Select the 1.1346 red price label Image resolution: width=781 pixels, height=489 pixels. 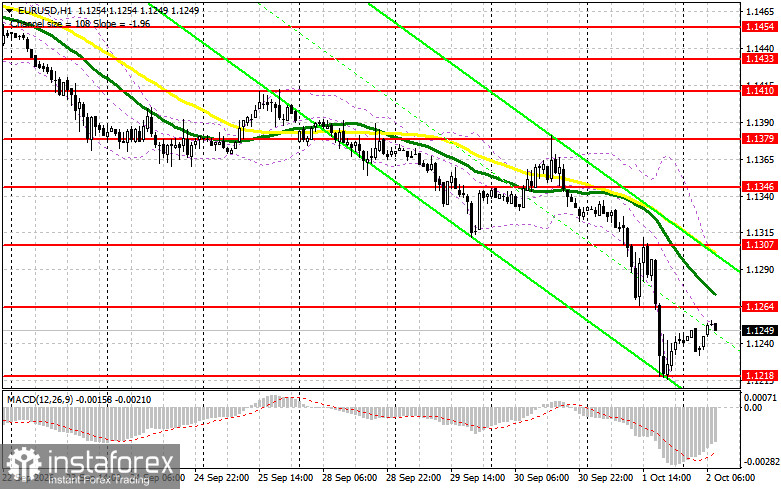click(759, 187)
